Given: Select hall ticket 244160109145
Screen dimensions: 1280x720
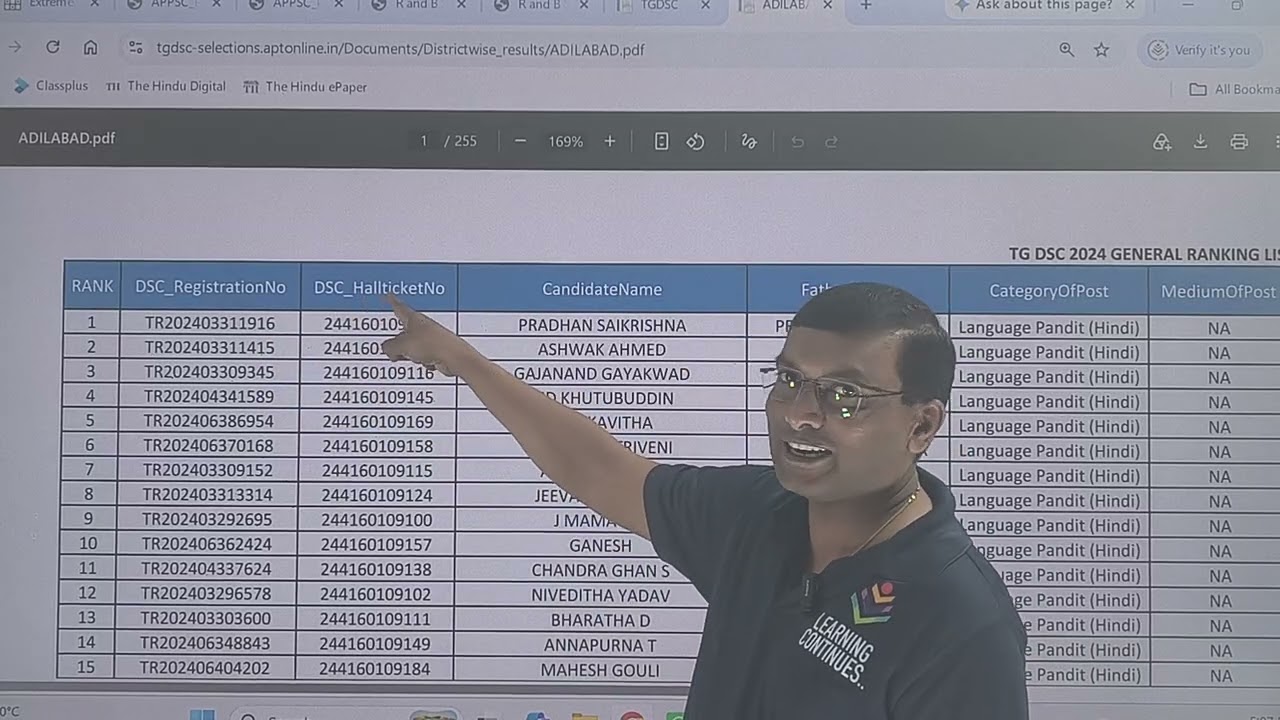Looking at the screenshot, I should tap(378, 397).
